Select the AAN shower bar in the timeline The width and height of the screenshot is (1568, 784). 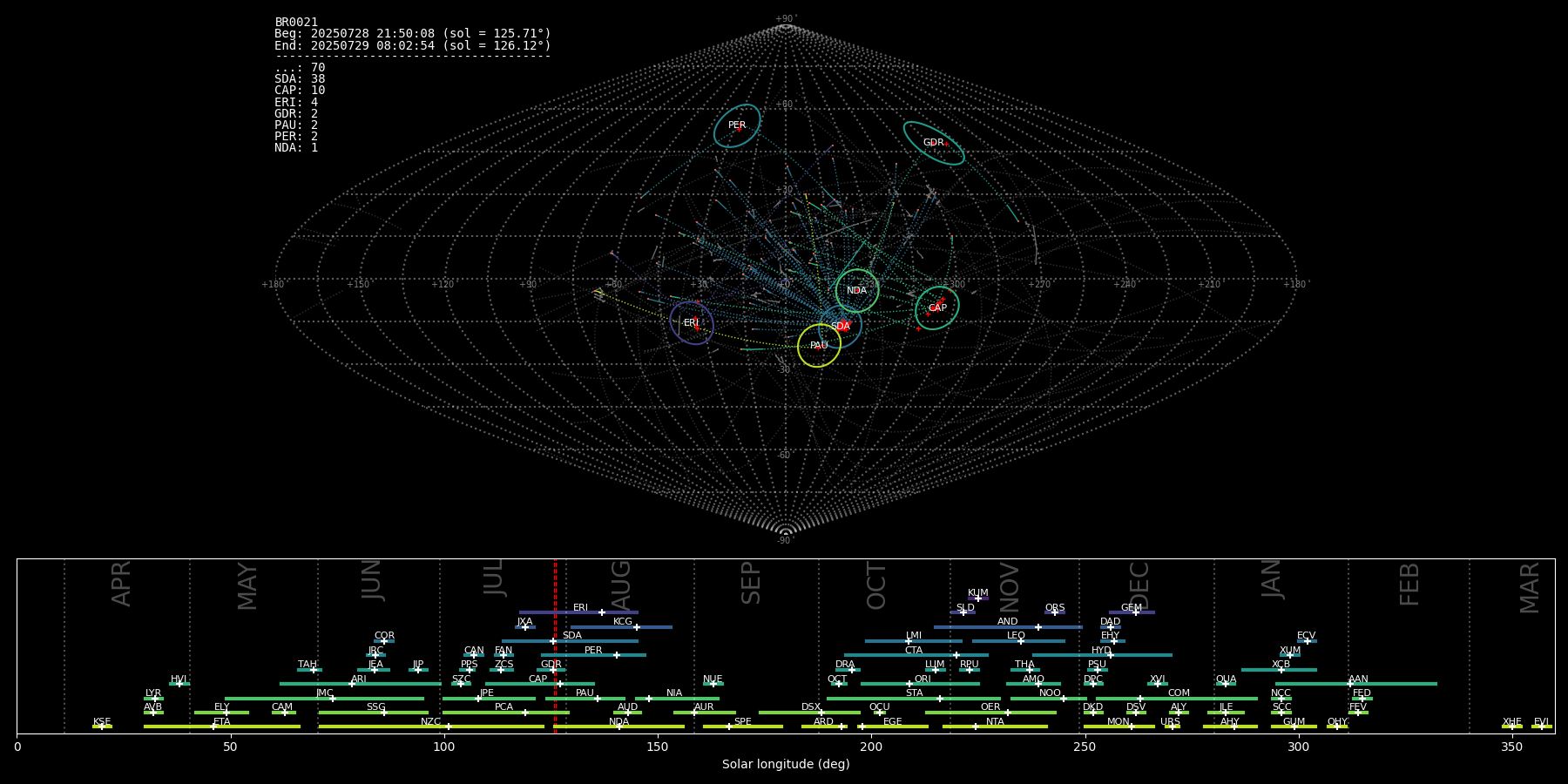click(1356, 684)
